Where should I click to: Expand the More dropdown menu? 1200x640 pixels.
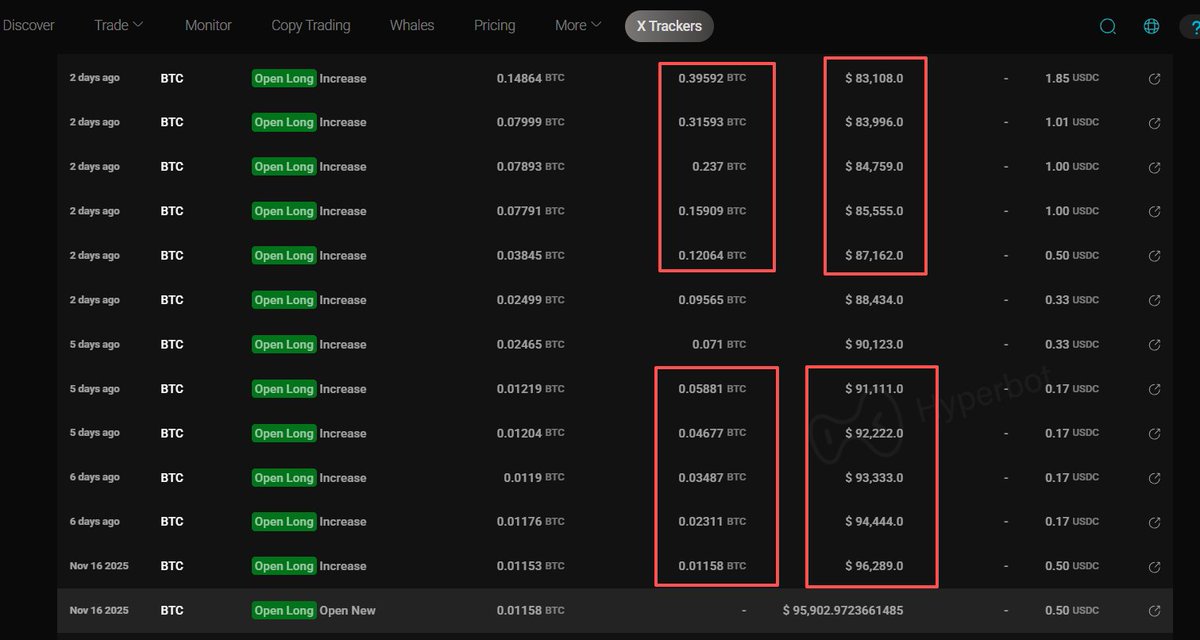coord(578,25)
